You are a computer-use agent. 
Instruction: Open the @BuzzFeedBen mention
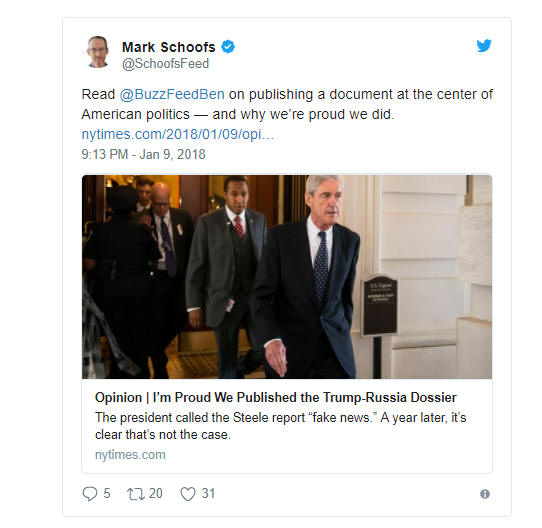pyautogui.click(x=172, y=94)
